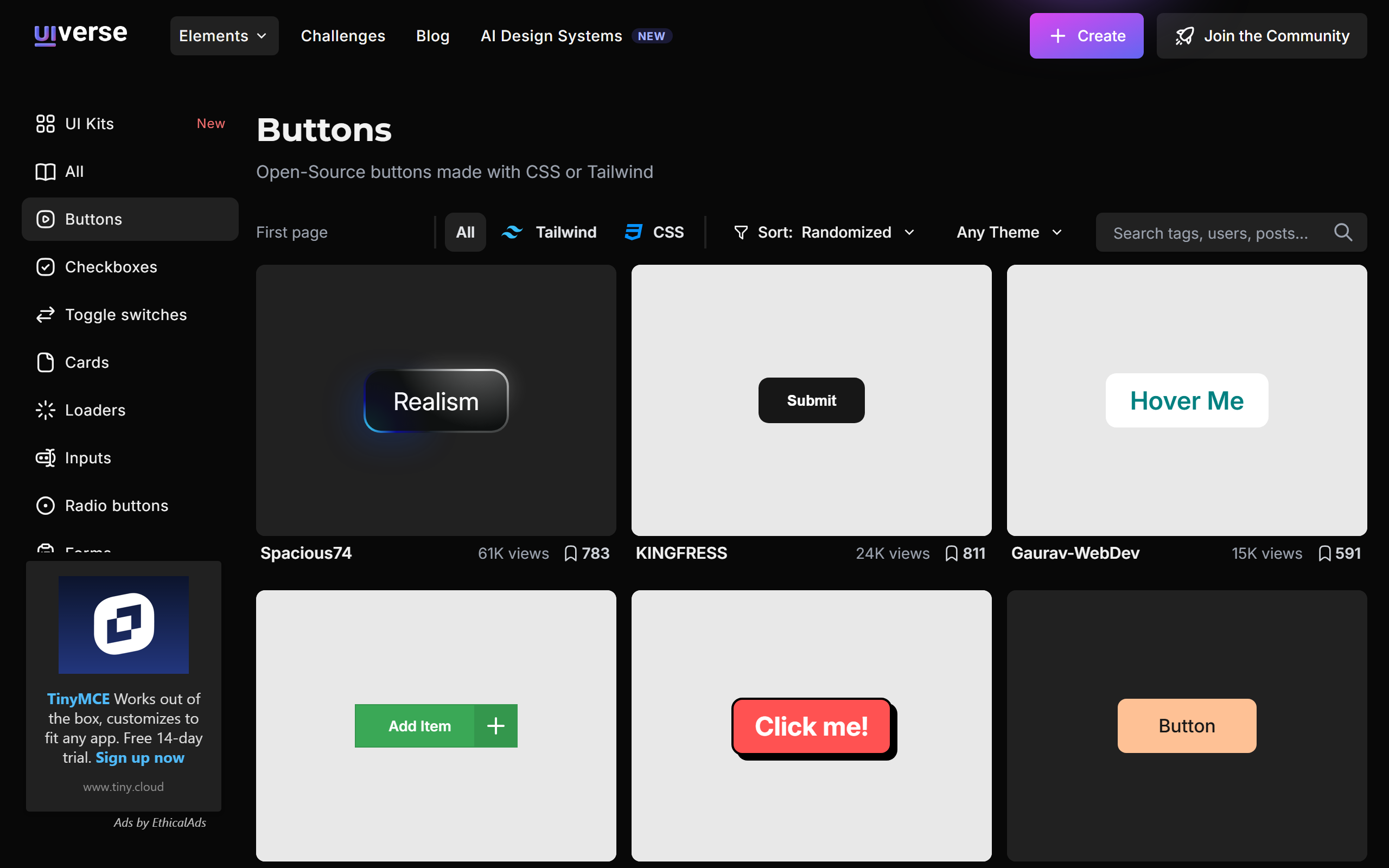
Task: Click the Sign up now ad link
Action: pyautogui.click(x=140, y=758)
